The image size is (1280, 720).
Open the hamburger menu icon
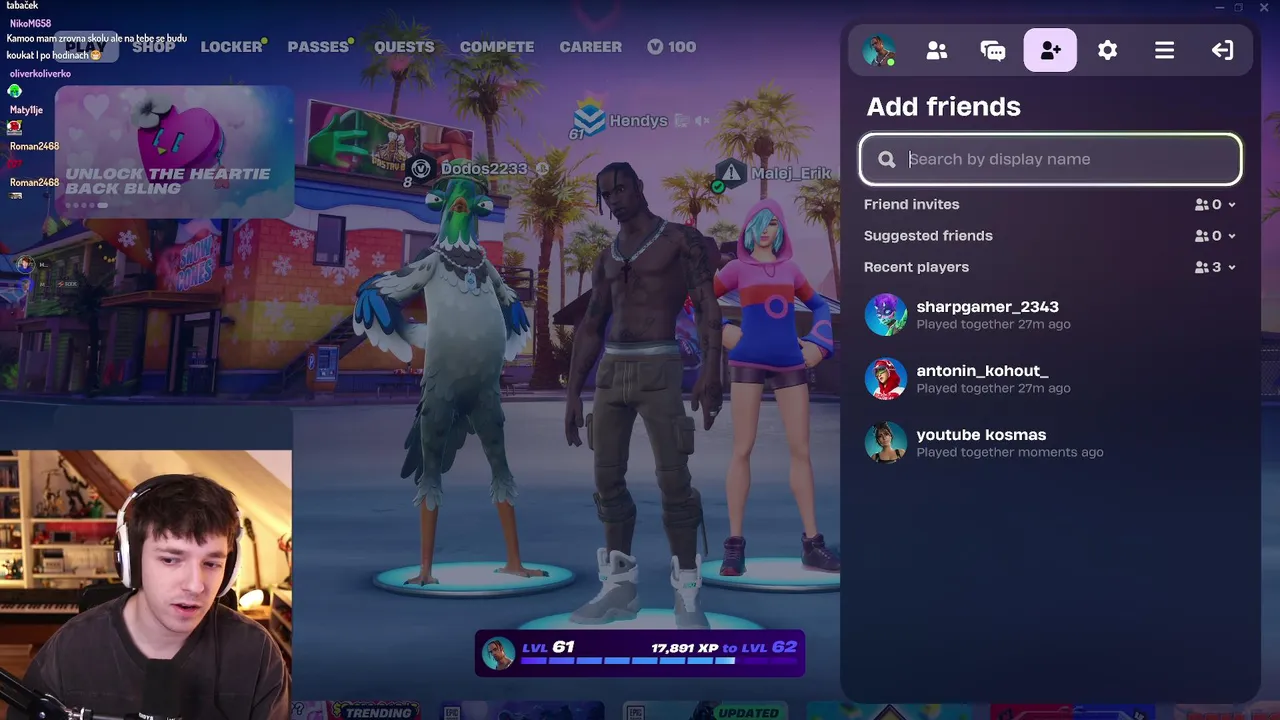pyautogui.click(x=1164, y=50)
